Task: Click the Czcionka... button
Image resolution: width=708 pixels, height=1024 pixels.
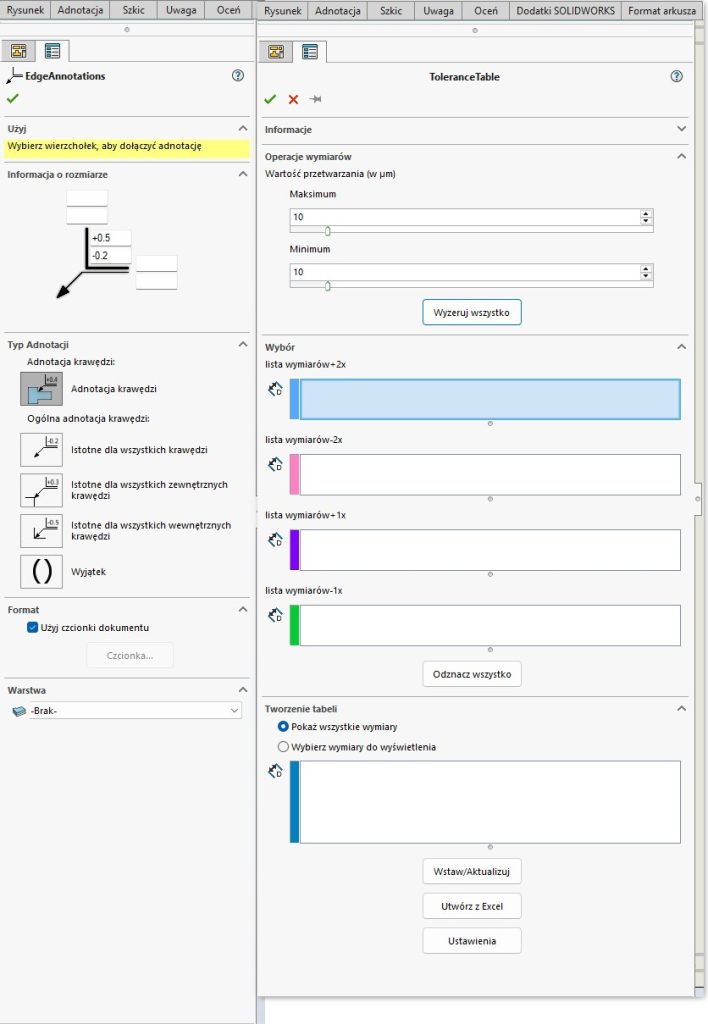Action: click(x=130, y=656)
